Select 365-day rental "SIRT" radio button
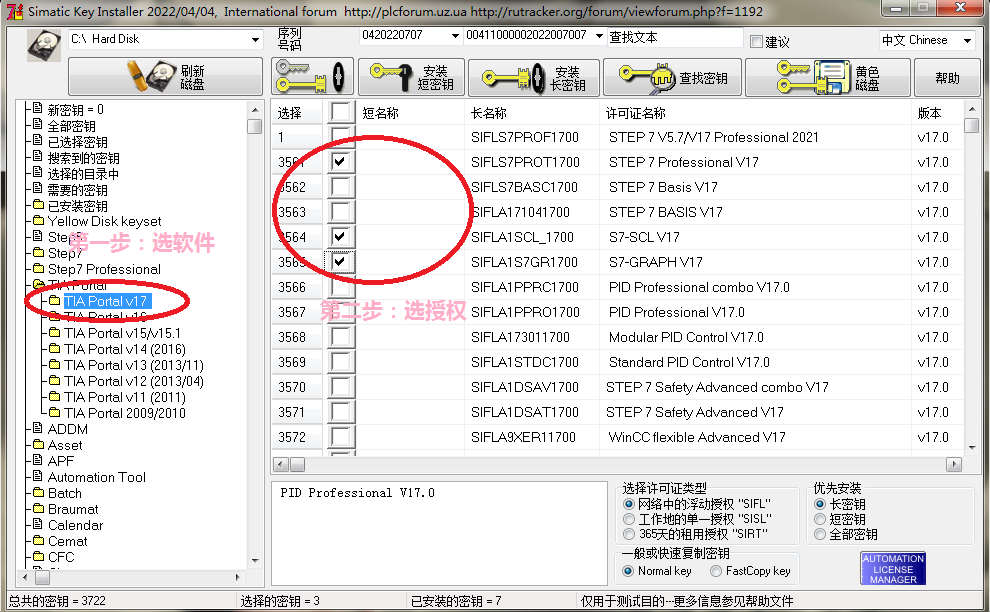Image resolution: width=990 pixels, height=612 pixels. pyautogui.click(x=628, y=534)
